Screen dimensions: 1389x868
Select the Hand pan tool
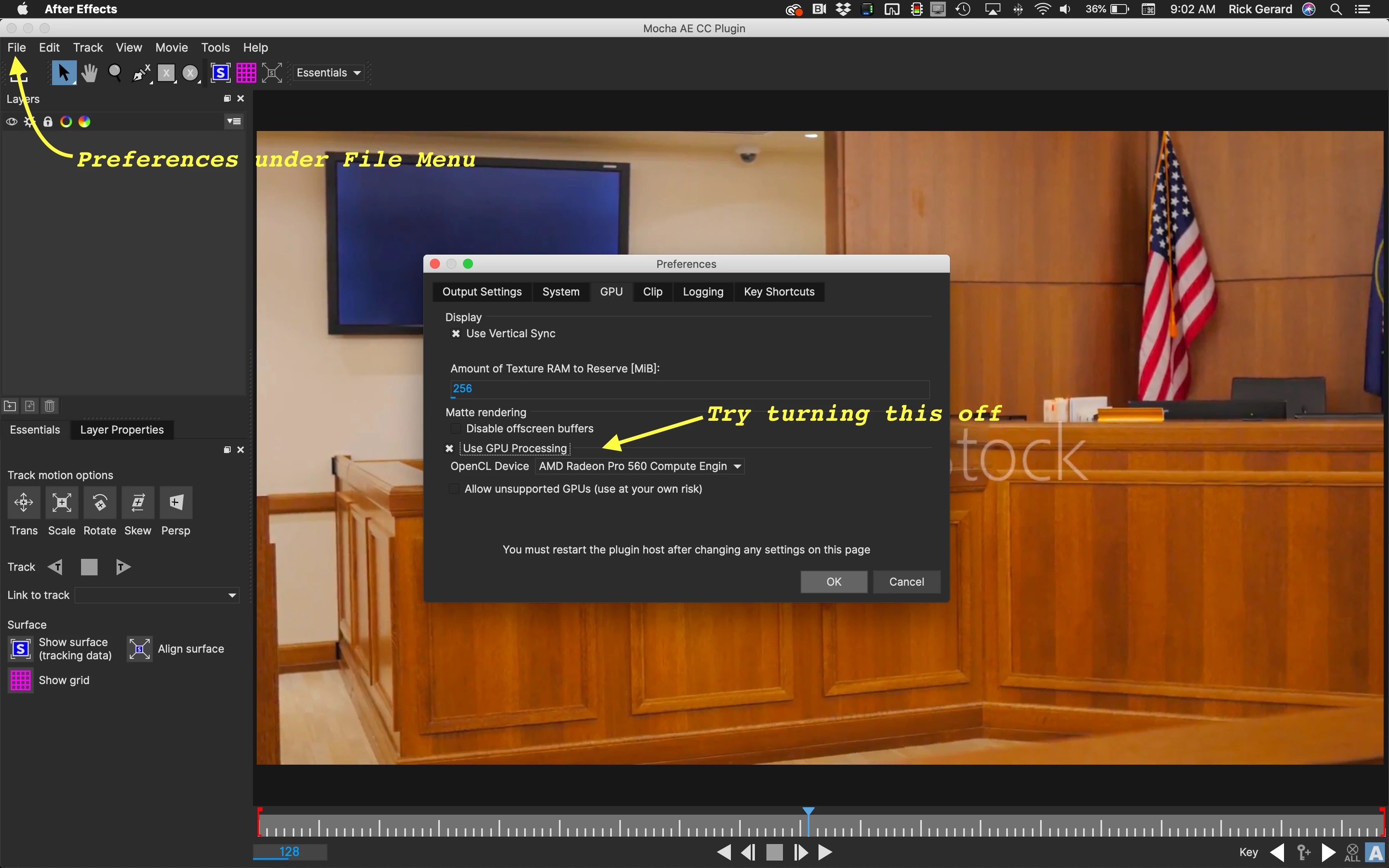click(89, 73)
